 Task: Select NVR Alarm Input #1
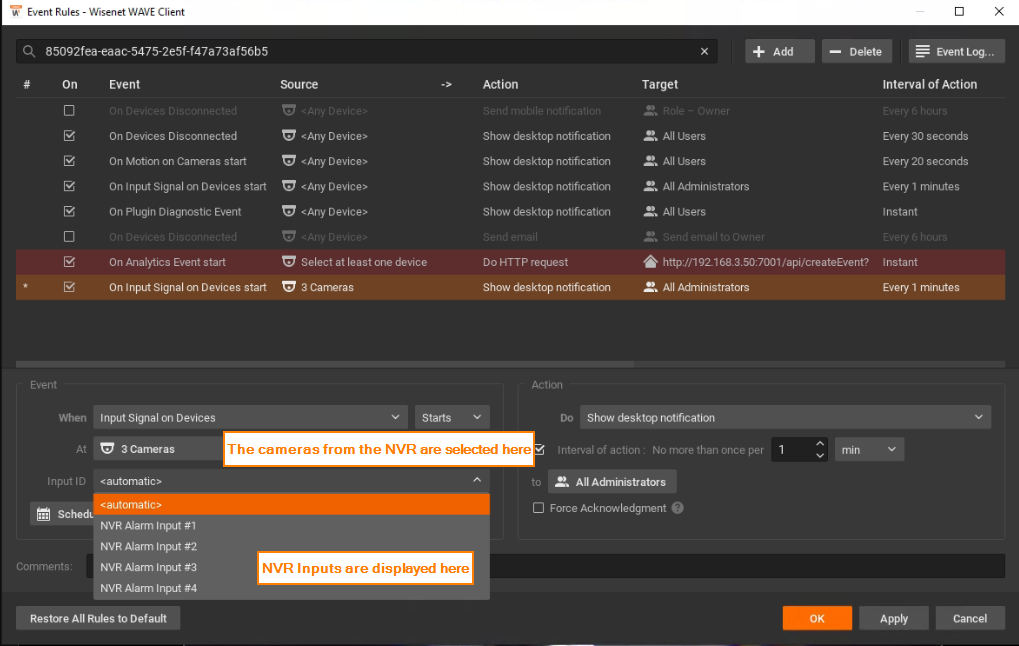click(x=291, y=525)
